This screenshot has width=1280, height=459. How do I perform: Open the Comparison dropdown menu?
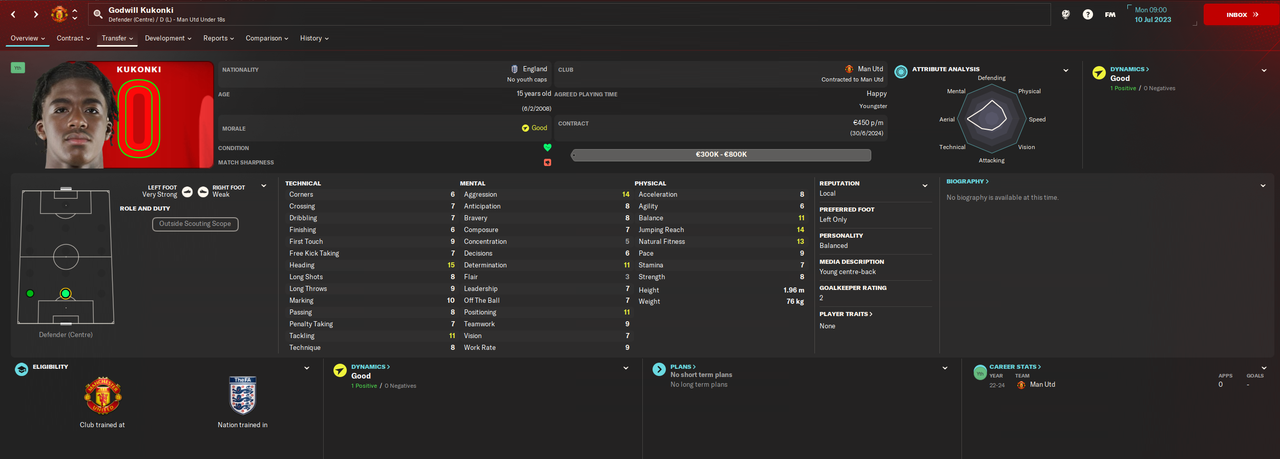pos(267,38)
